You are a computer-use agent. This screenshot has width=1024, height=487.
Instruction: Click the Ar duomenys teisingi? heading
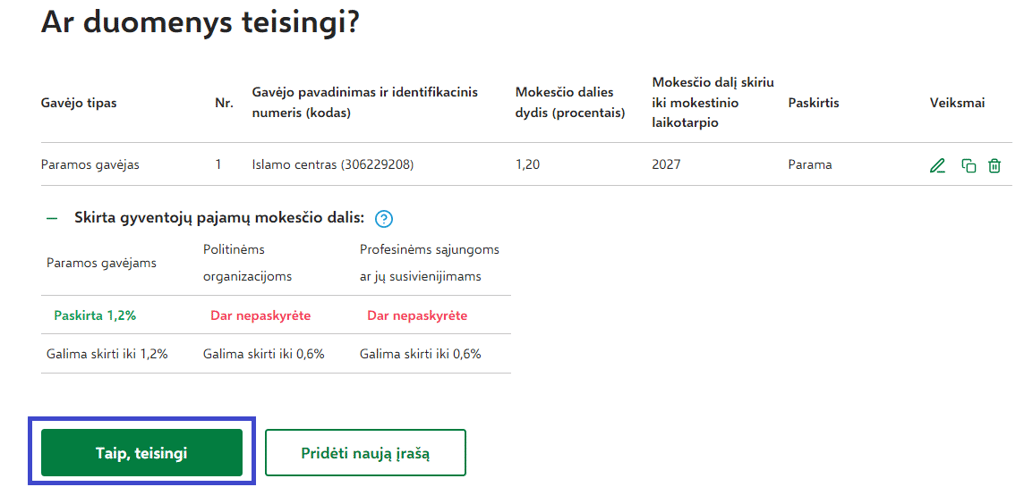[200, 23]
